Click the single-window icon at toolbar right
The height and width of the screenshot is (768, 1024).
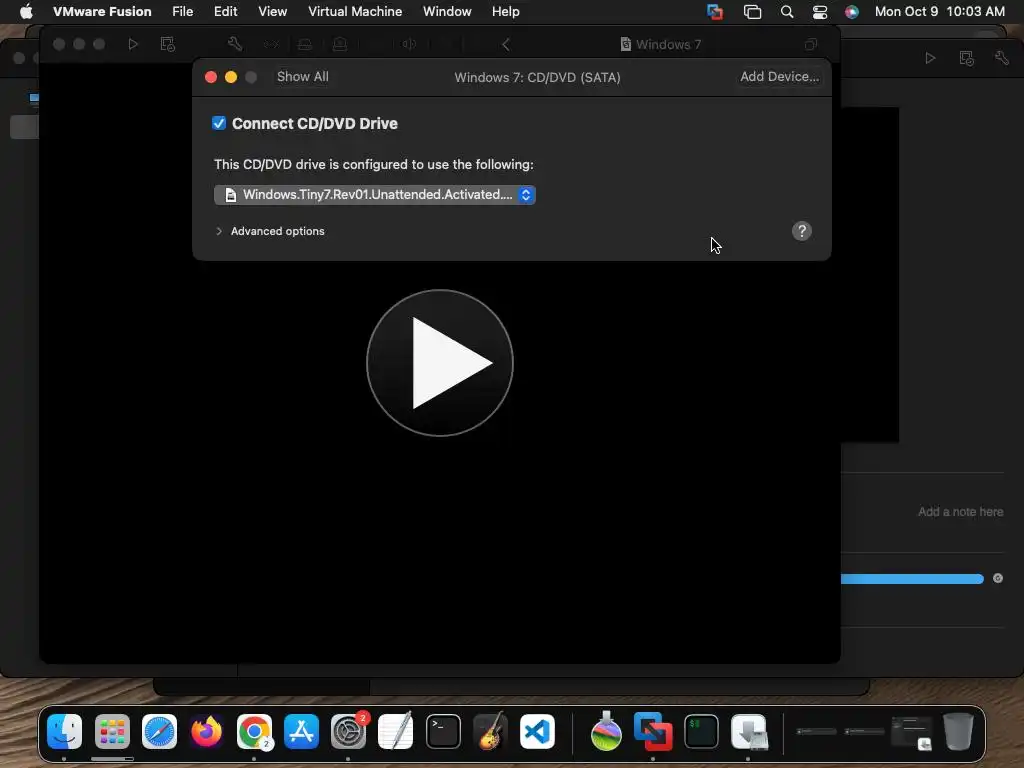pos(811,44)
